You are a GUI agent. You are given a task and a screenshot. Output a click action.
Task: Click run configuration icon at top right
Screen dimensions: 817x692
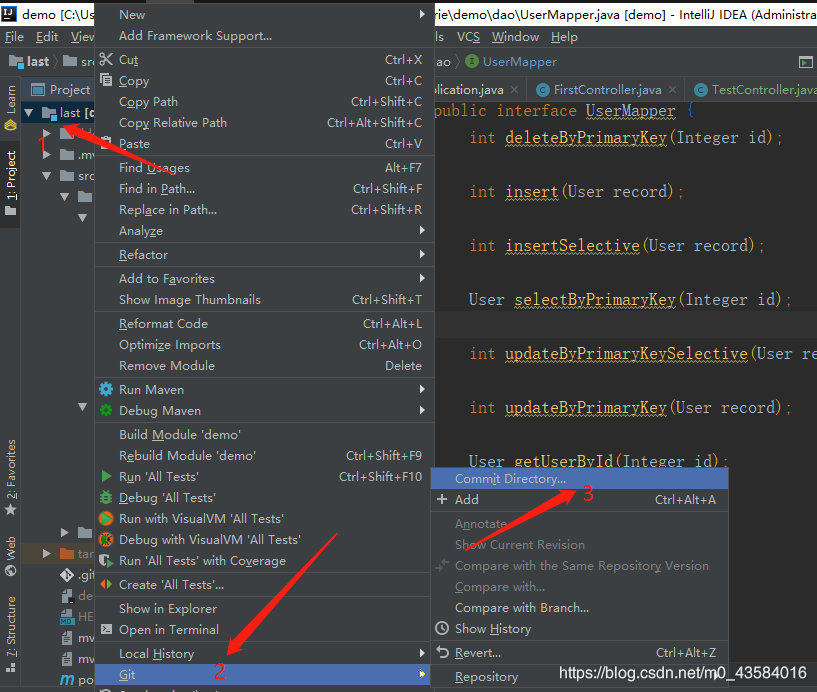click(806, 62)
